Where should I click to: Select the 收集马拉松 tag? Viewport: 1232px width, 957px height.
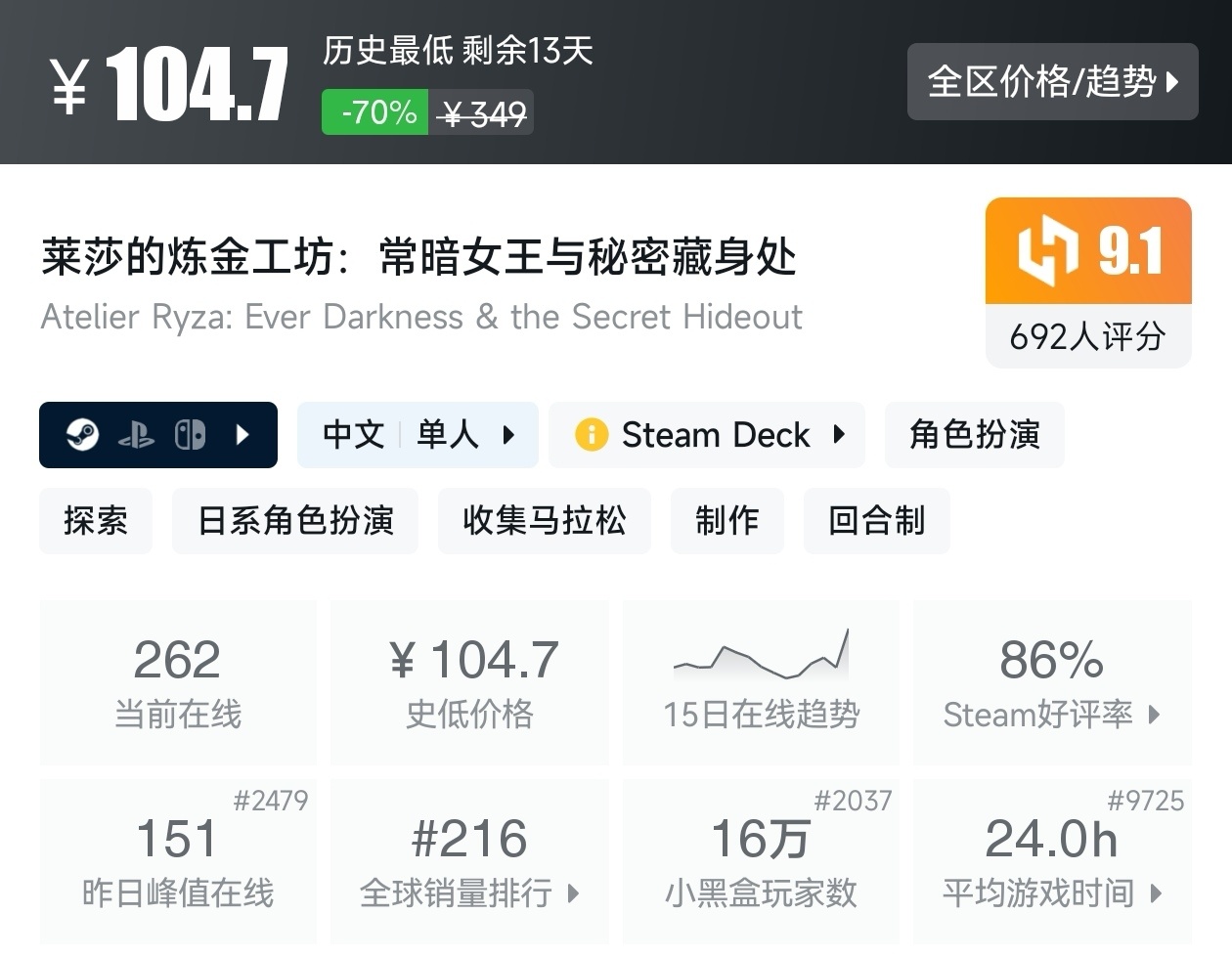(544, 520)
